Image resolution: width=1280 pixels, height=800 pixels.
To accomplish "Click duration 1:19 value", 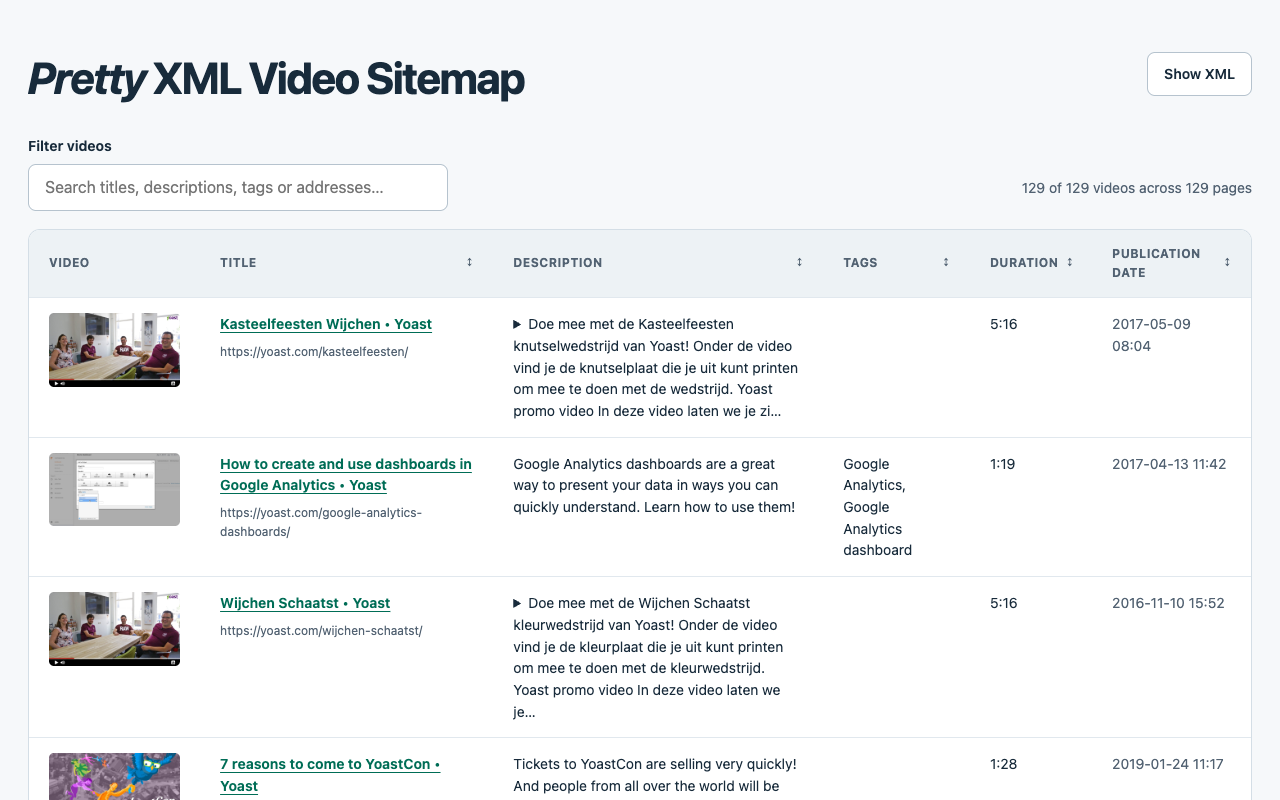I will click(x=1002, y=464).
